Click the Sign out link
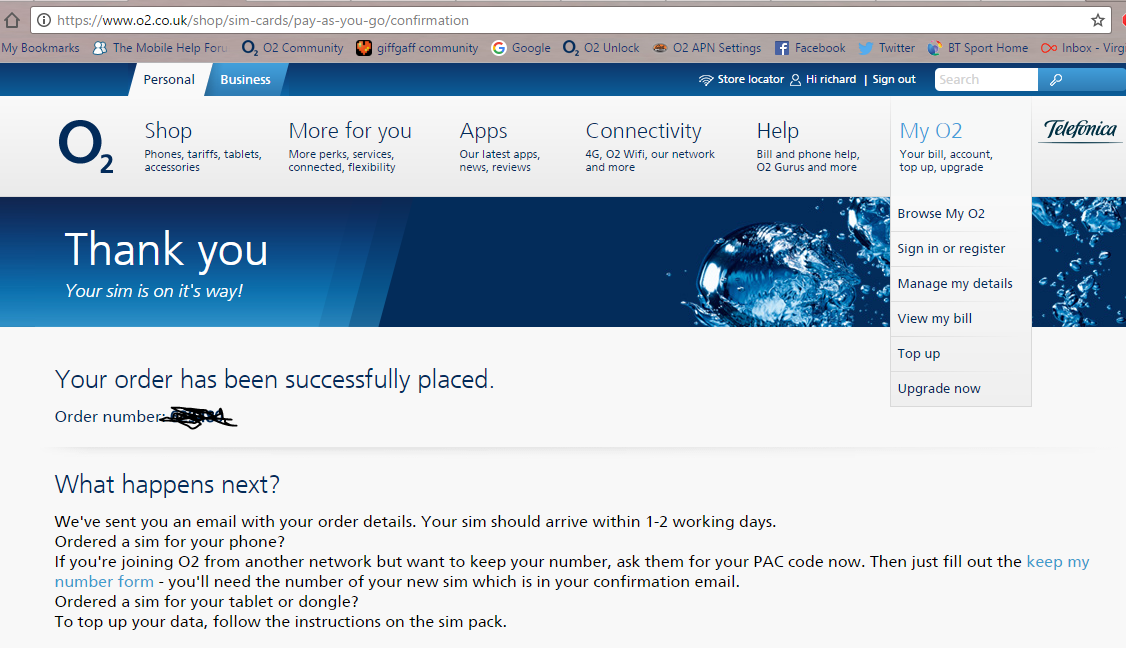This screenshot has height=648, width=1126. click(x=893, y=80)
